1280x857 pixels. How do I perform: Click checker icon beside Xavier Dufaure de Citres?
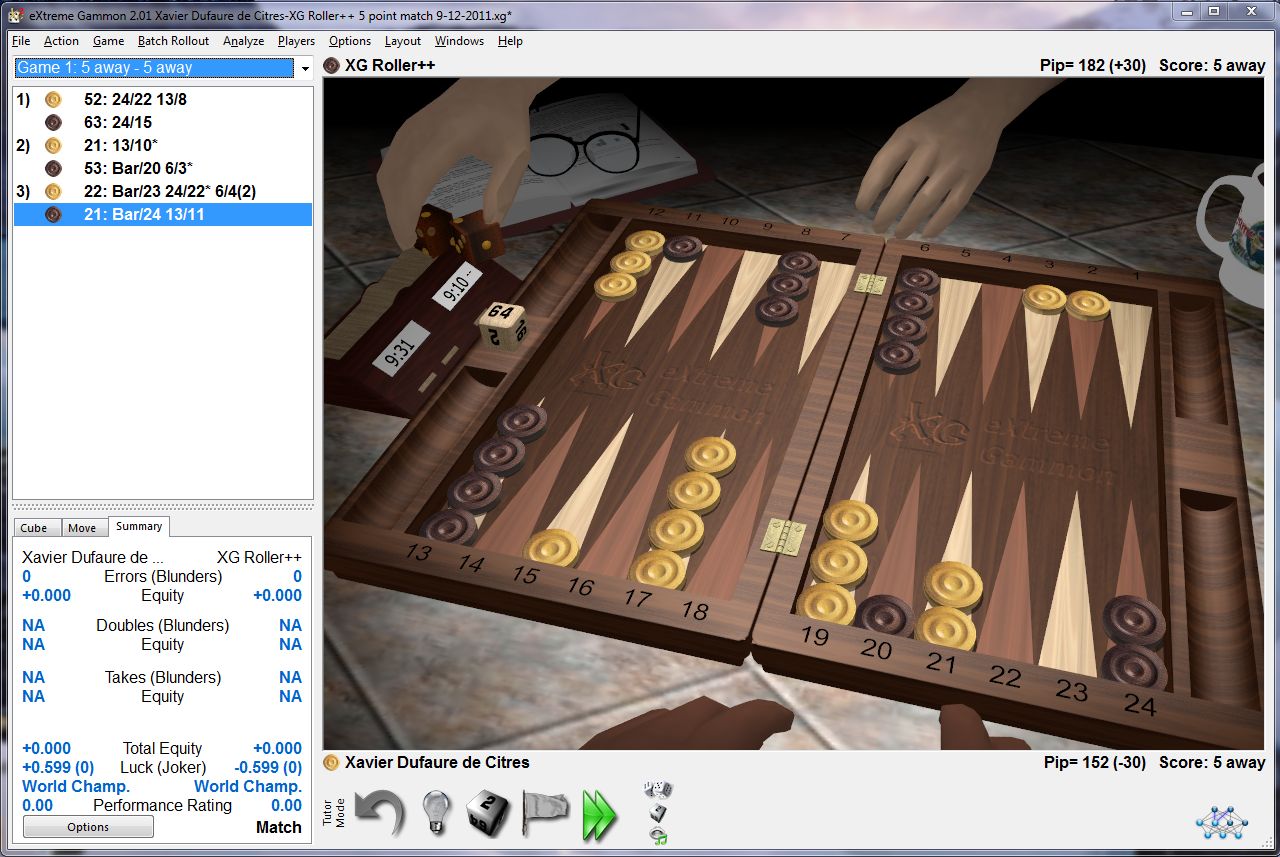click(331, 762)
